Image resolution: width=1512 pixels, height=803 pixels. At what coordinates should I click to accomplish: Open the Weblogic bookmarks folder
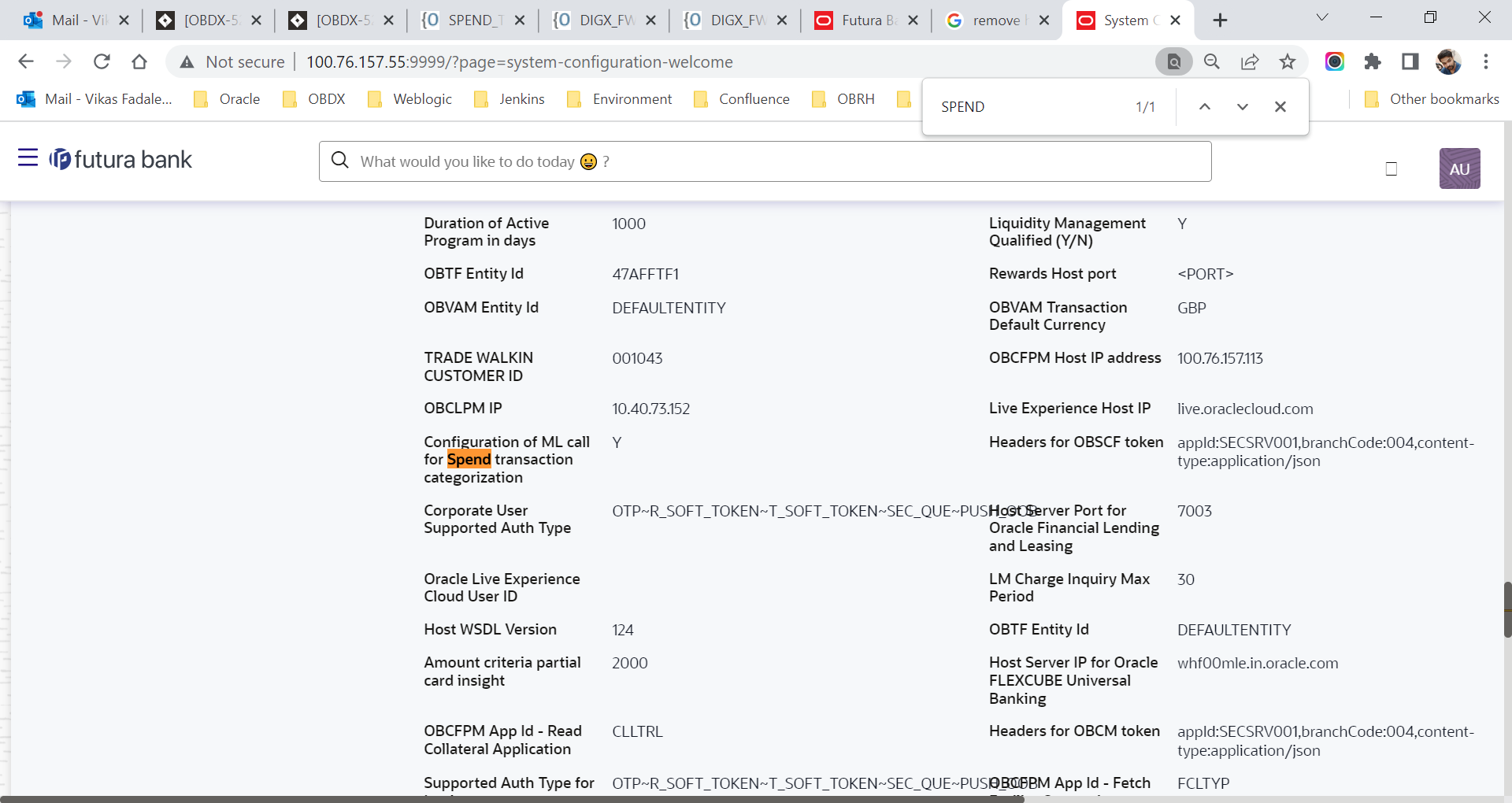click(409, 98)
